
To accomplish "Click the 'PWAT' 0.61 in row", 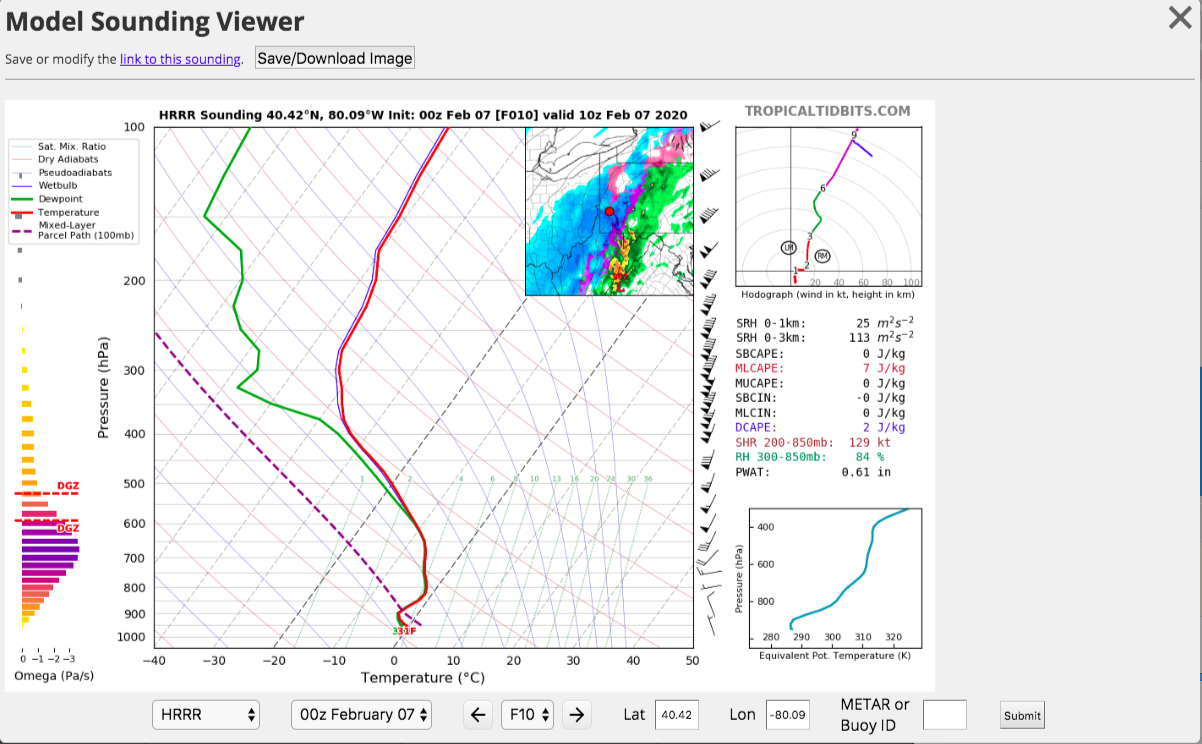I will click(x=813, y=472).
